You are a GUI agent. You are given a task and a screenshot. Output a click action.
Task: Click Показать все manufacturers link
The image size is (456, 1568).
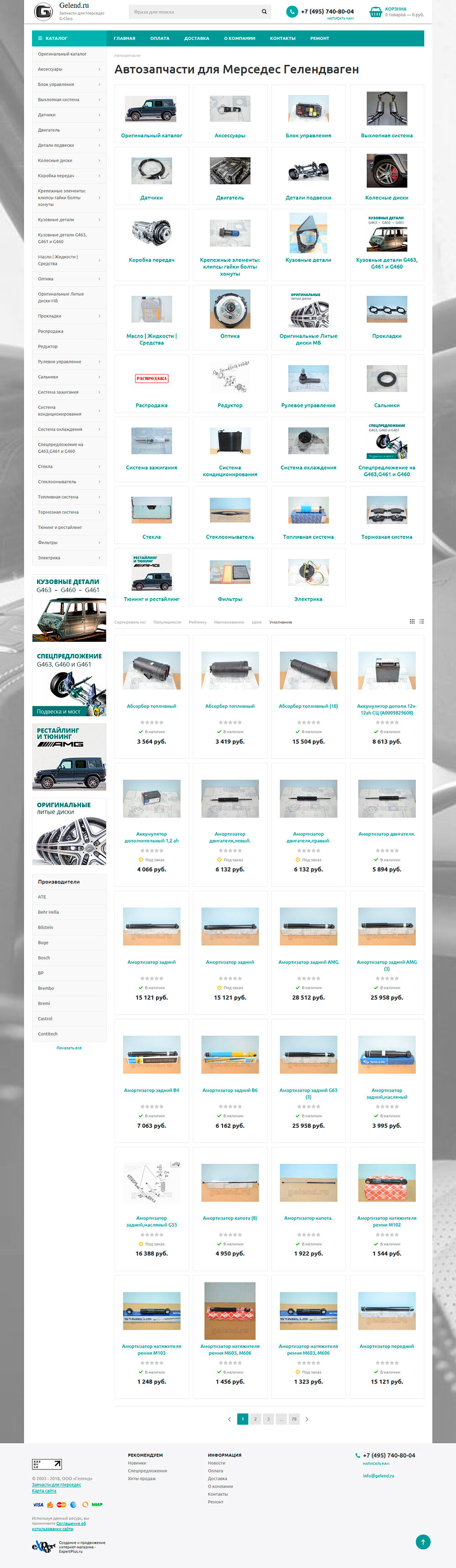pos(69,1047)
